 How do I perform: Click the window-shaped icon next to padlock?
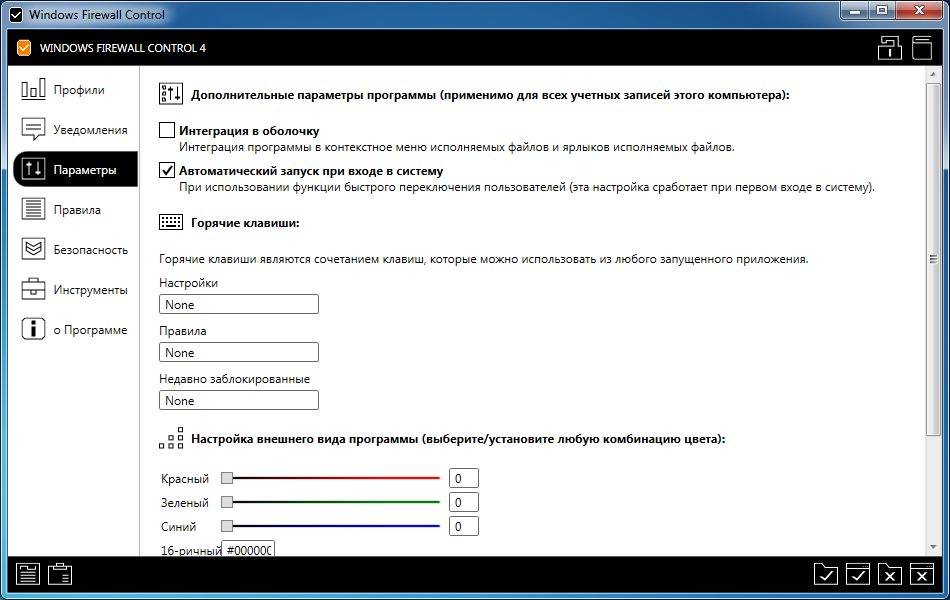click(x=922, y=48)
